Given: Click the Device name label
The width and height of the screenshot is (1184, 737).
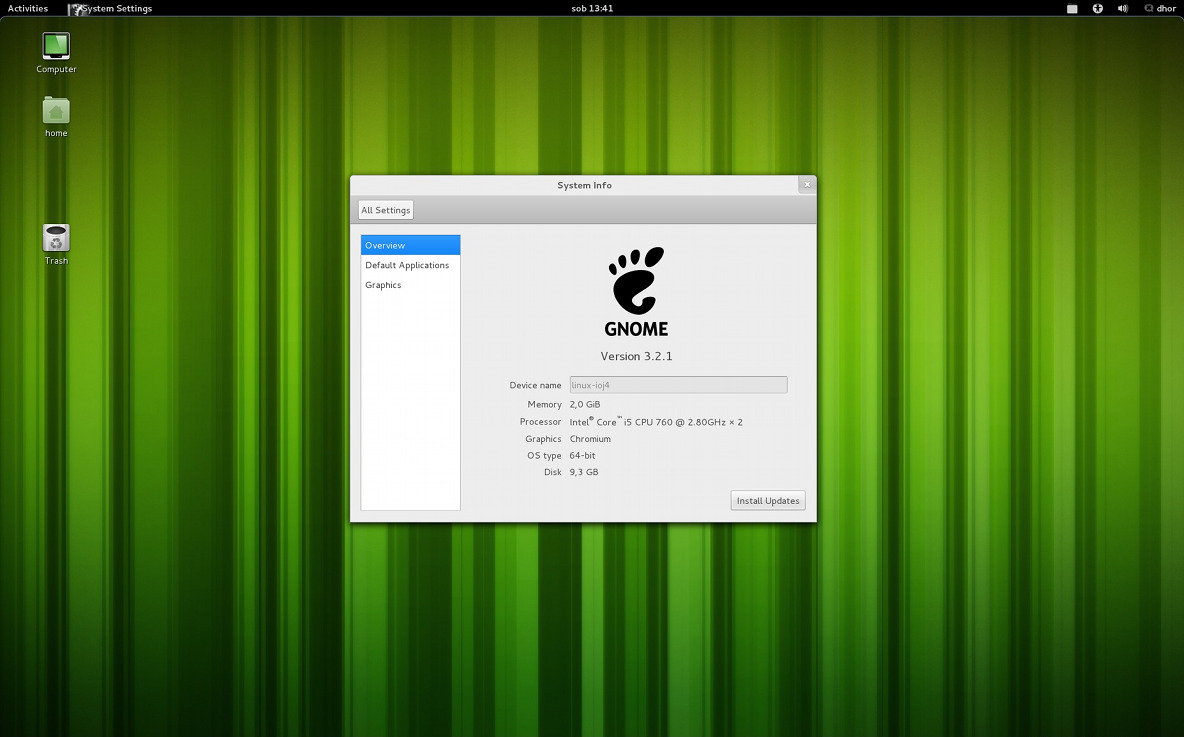Looking at the screenshot, I should (x=535, y=385).
